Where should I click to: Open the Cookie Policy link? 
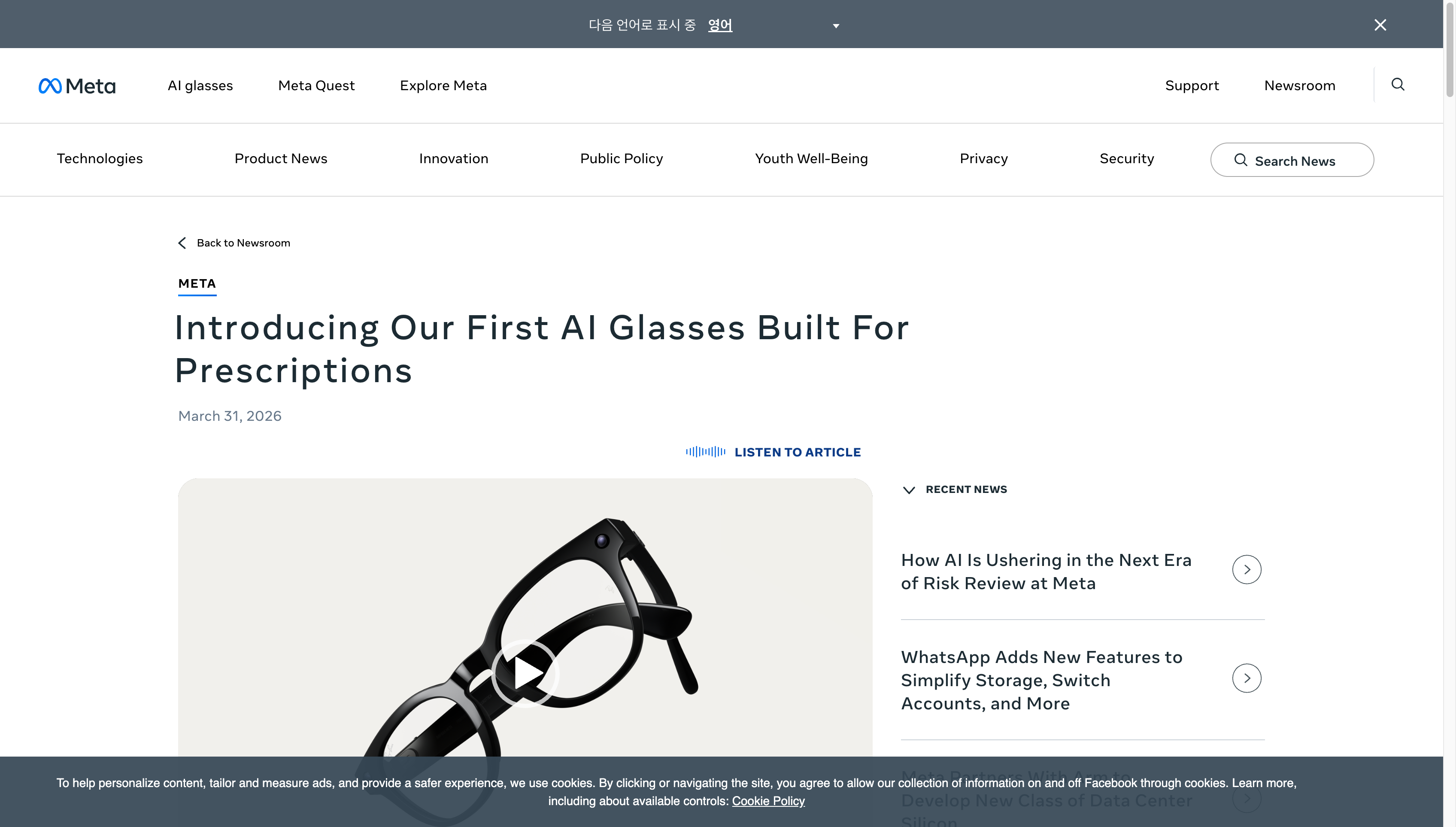point(768,801)
